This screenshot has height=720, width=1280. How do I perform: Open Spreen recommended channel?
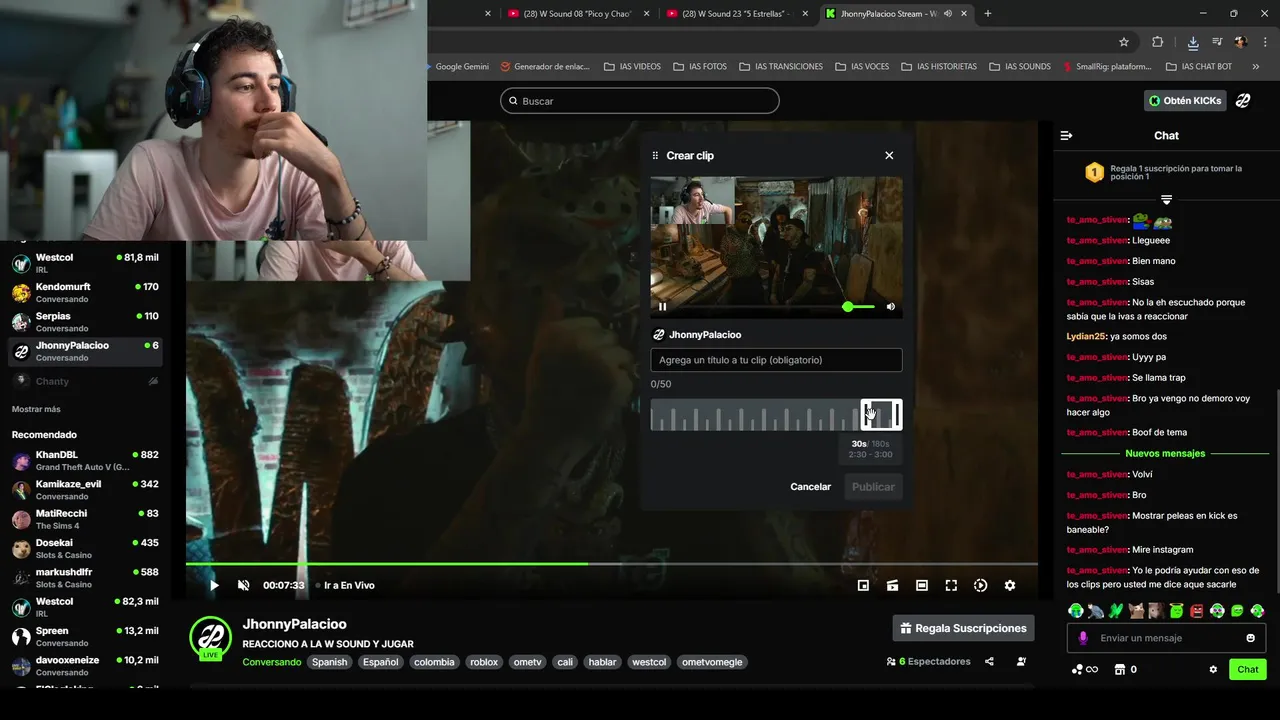85,636
